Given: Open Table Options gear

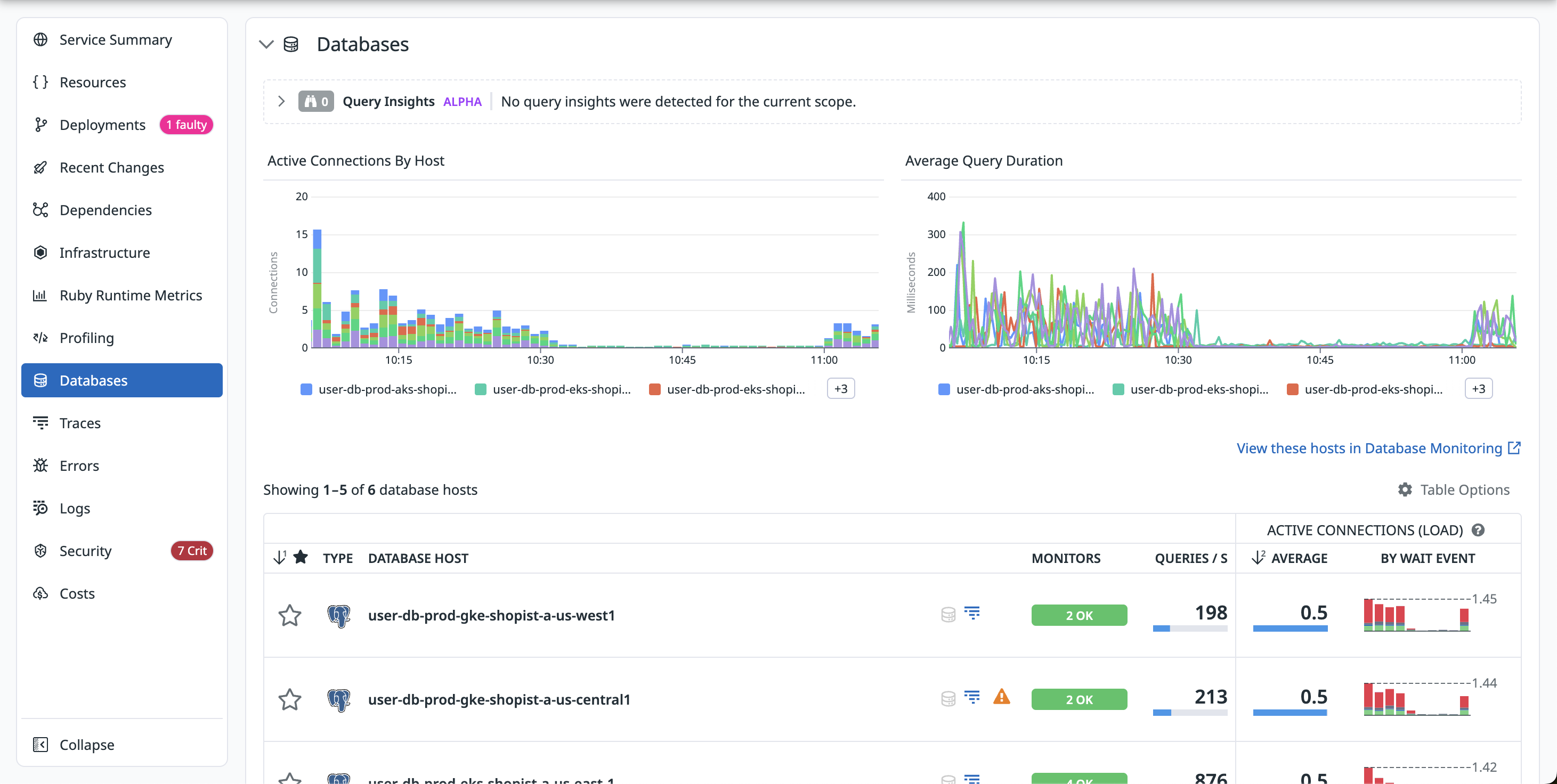Looking at the screenshot, I should tap(1405, 490).
